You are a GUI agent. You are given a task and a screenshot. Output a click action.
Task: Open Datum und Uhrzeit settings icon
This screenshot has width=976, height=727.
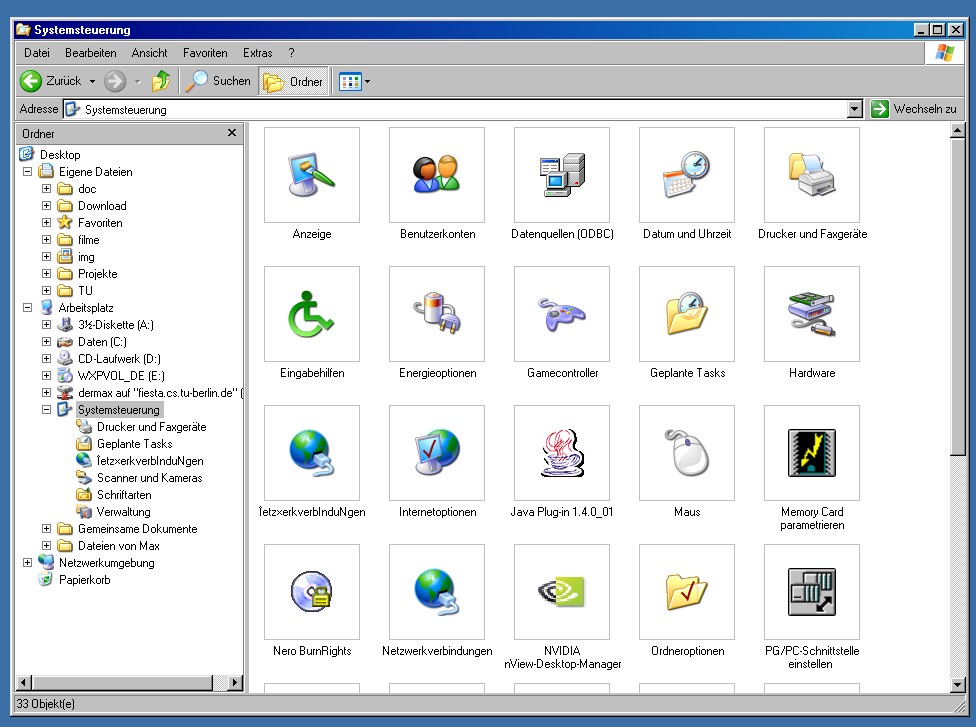(686, 175)
